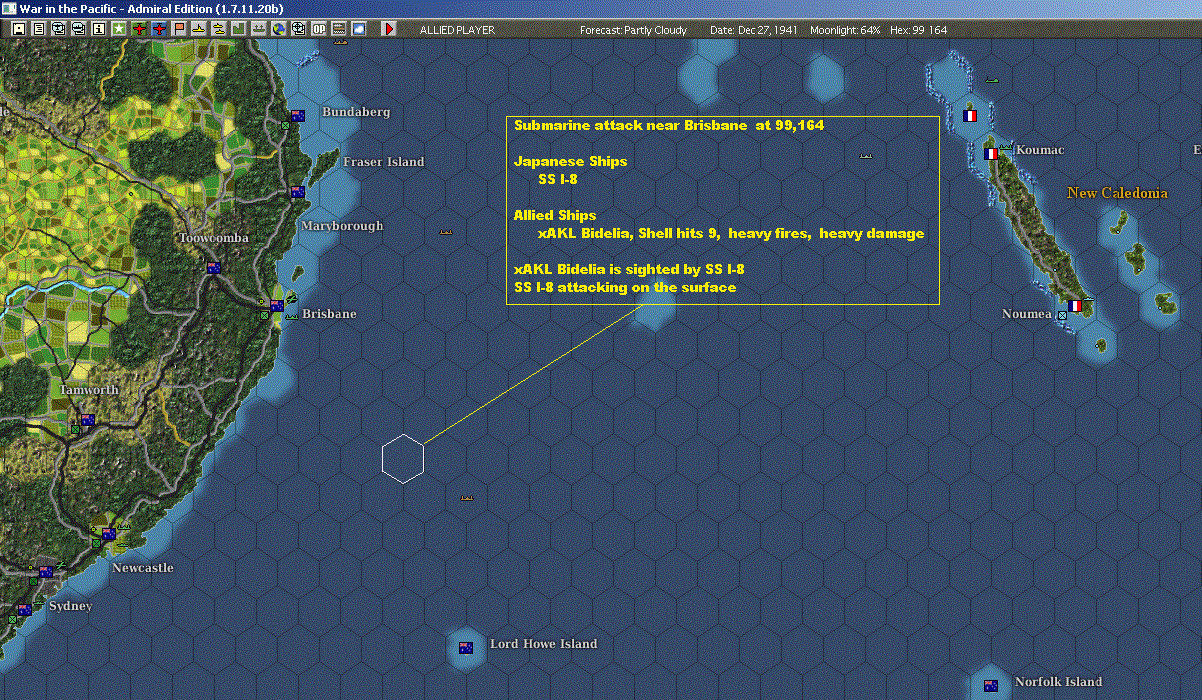The image size is (1202, 700).
Task: Select the Newcastle base flag icon
Action: [108, 535]
